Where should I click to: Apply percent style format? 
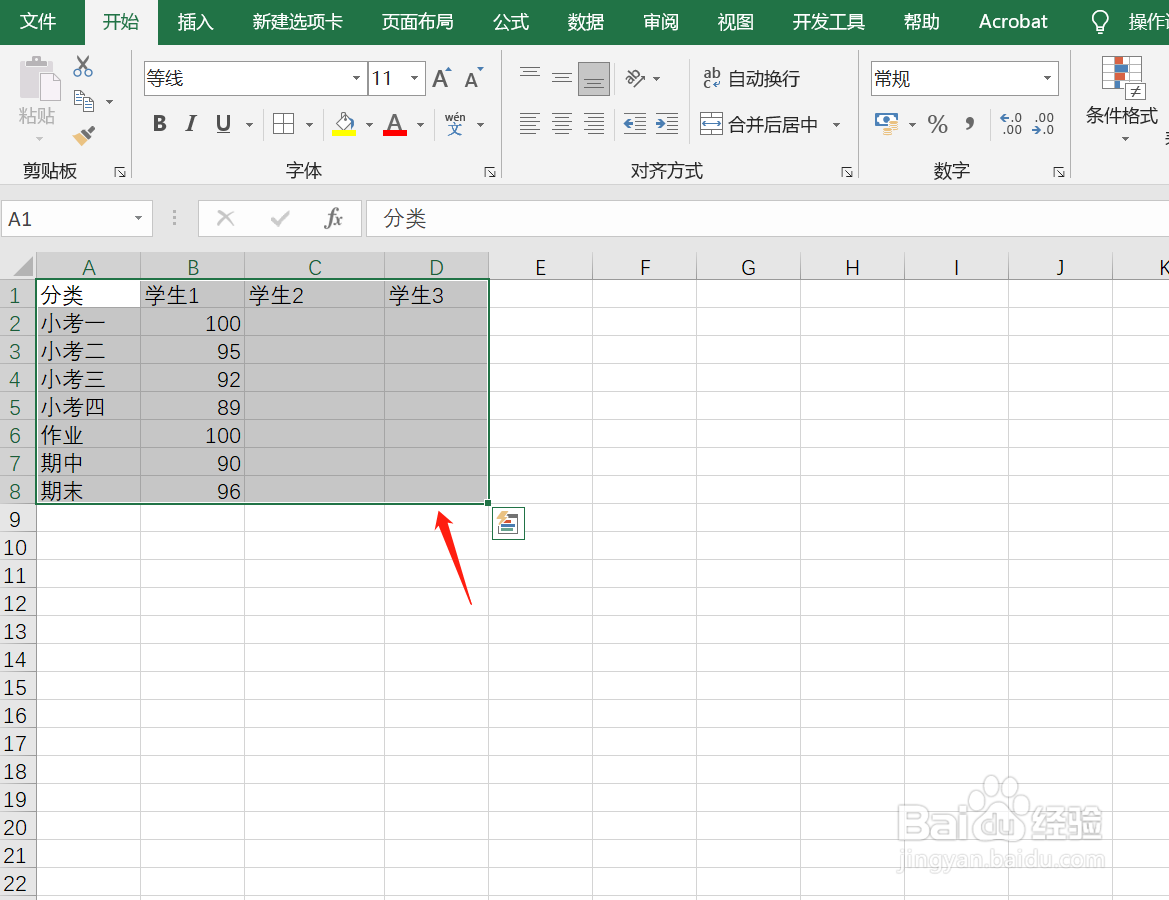[937, 124]
